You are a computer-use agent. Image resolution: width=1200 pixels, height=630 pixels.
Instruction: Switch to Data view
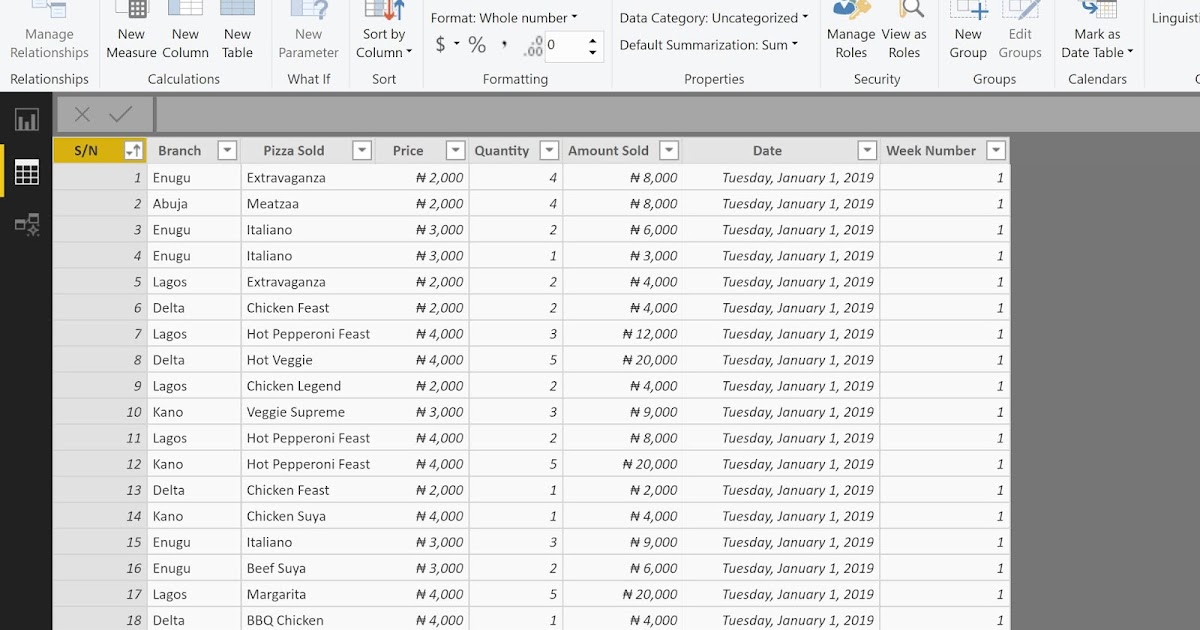coord(26,172)
